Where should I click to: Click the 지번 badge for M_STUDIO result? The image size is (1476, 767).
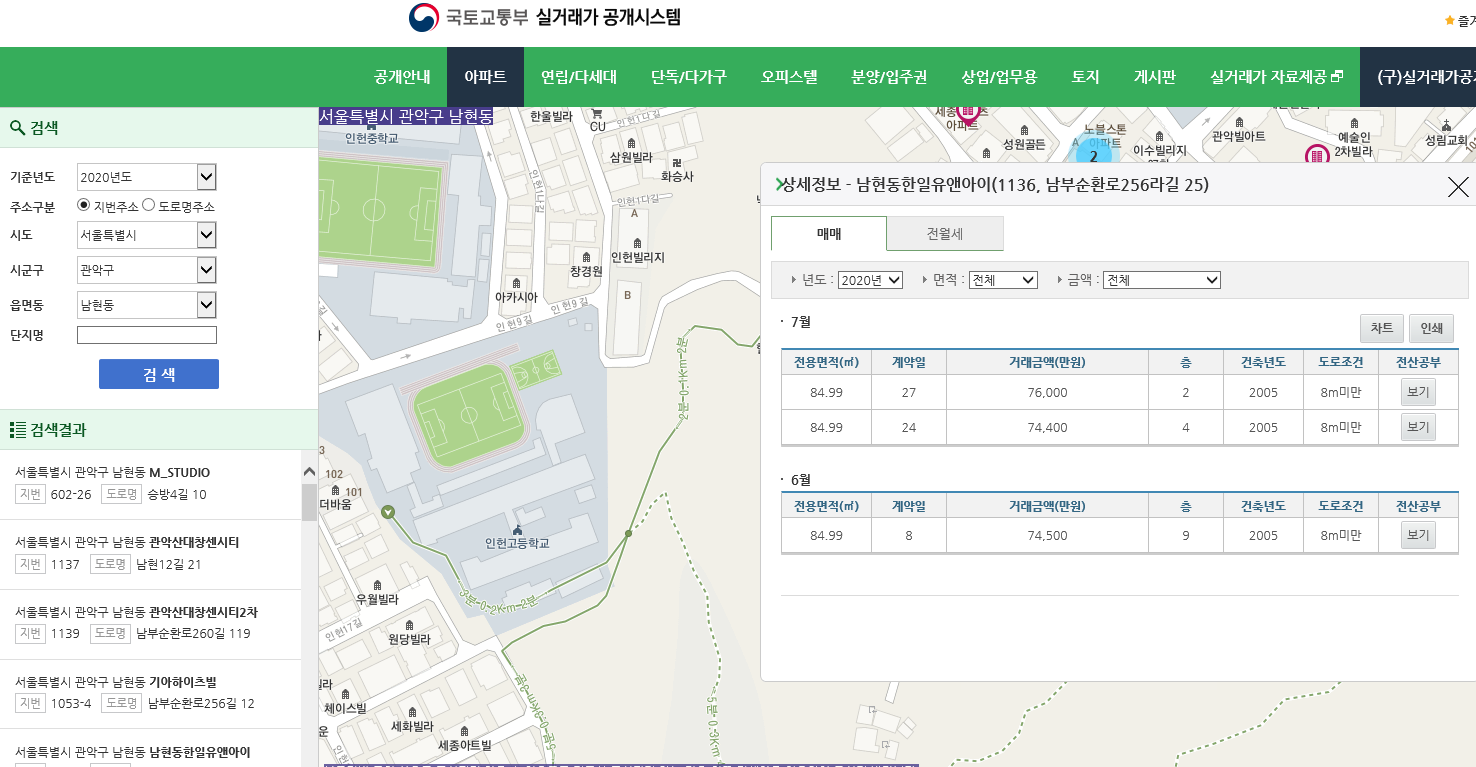click(30, 492)
